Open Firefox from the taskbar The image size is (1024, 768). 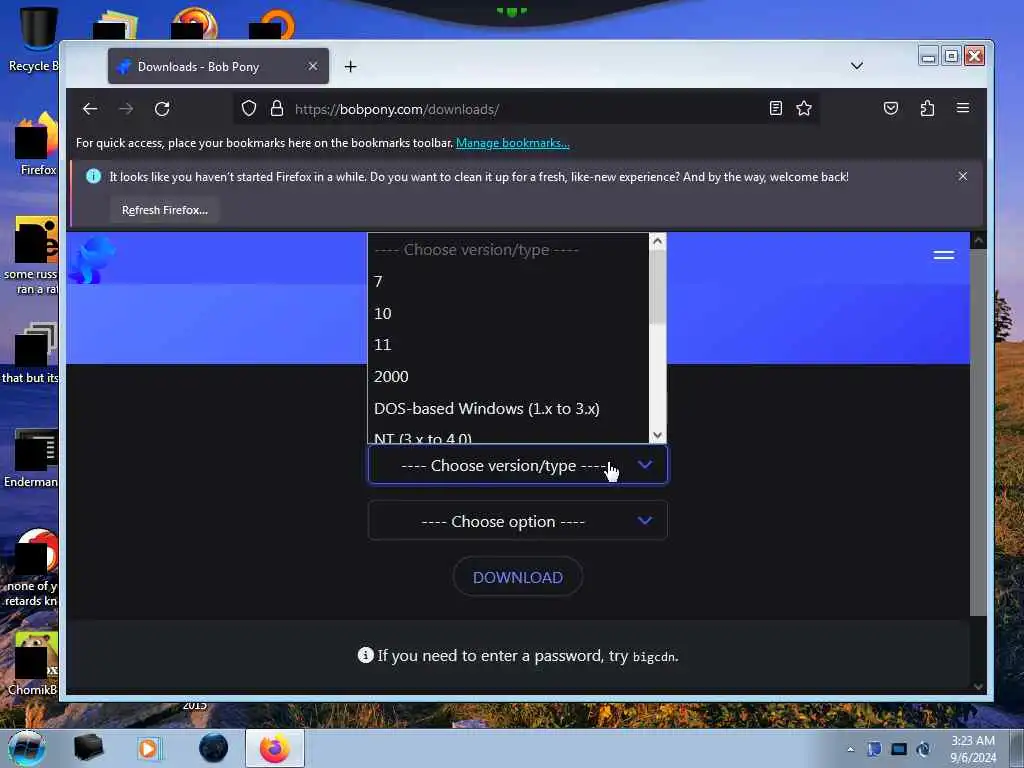(x=275, y=748)
